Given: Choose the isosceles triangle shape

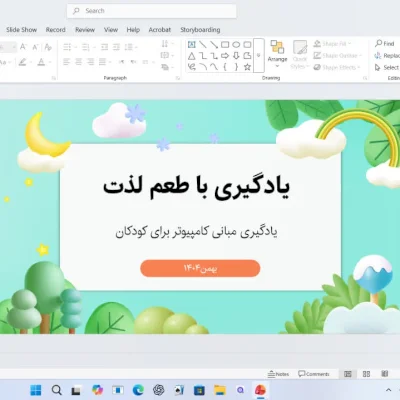Looking at the screenshot, I should [192, 56].
